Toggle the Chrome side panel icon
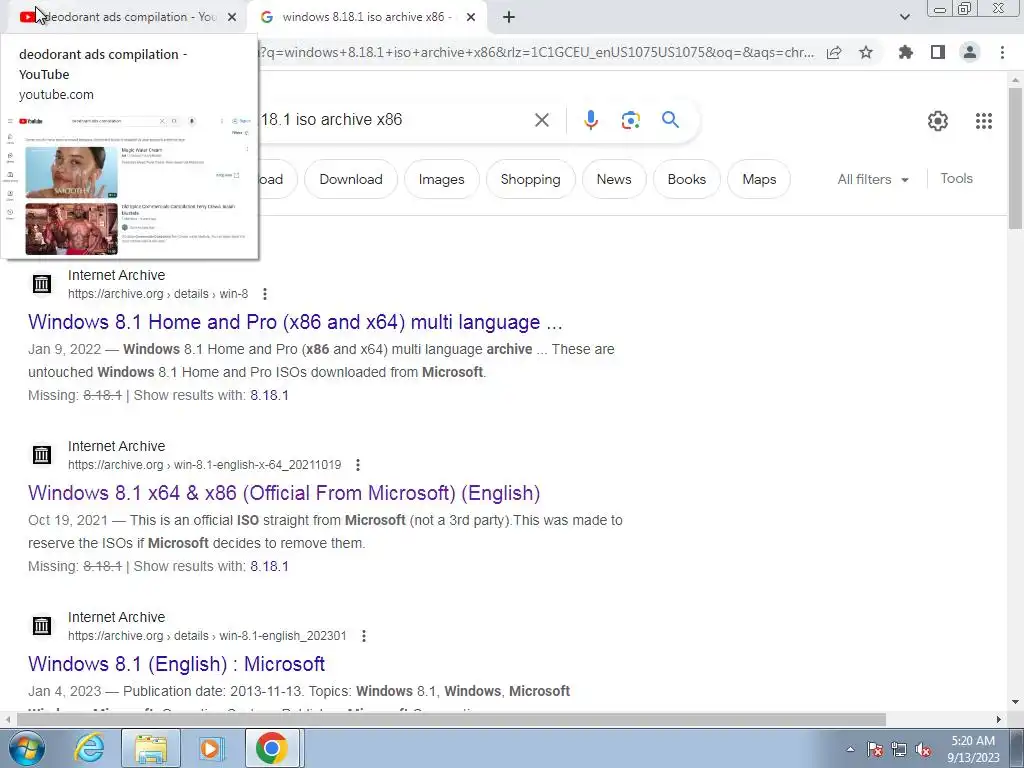Screen dimensions: 1024x768 938,52
